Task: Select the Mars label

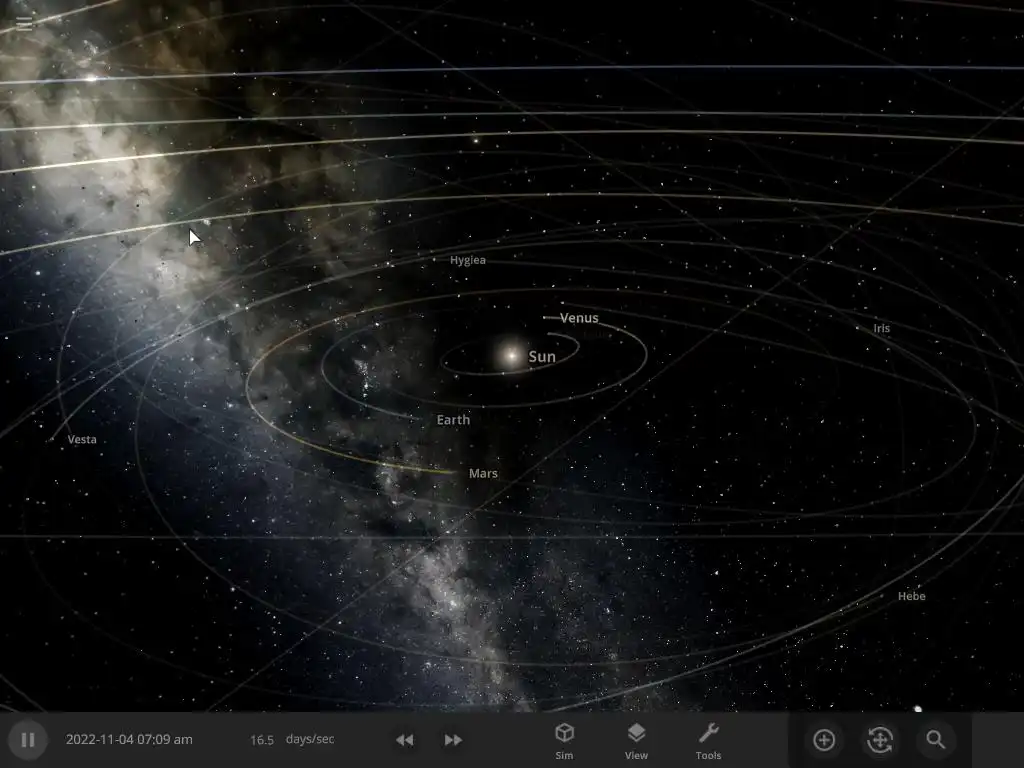Action: [483, 473]
